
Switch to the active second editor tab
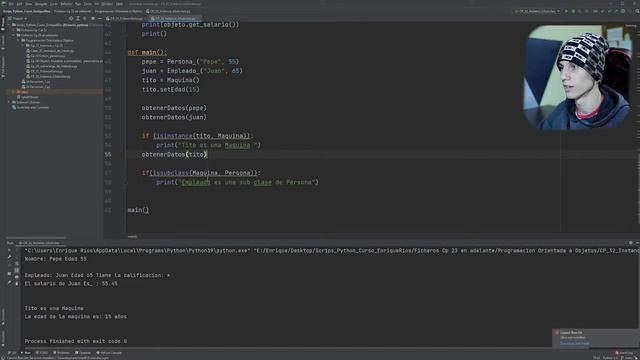pyautogui.click(x=175, y=18)
